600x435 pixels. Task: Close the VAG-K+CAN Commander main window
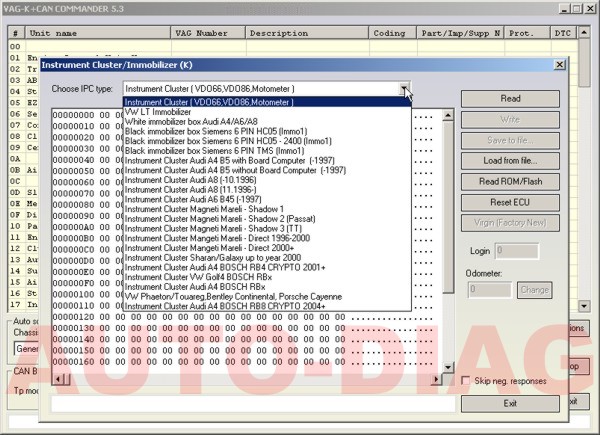point(590,8)
